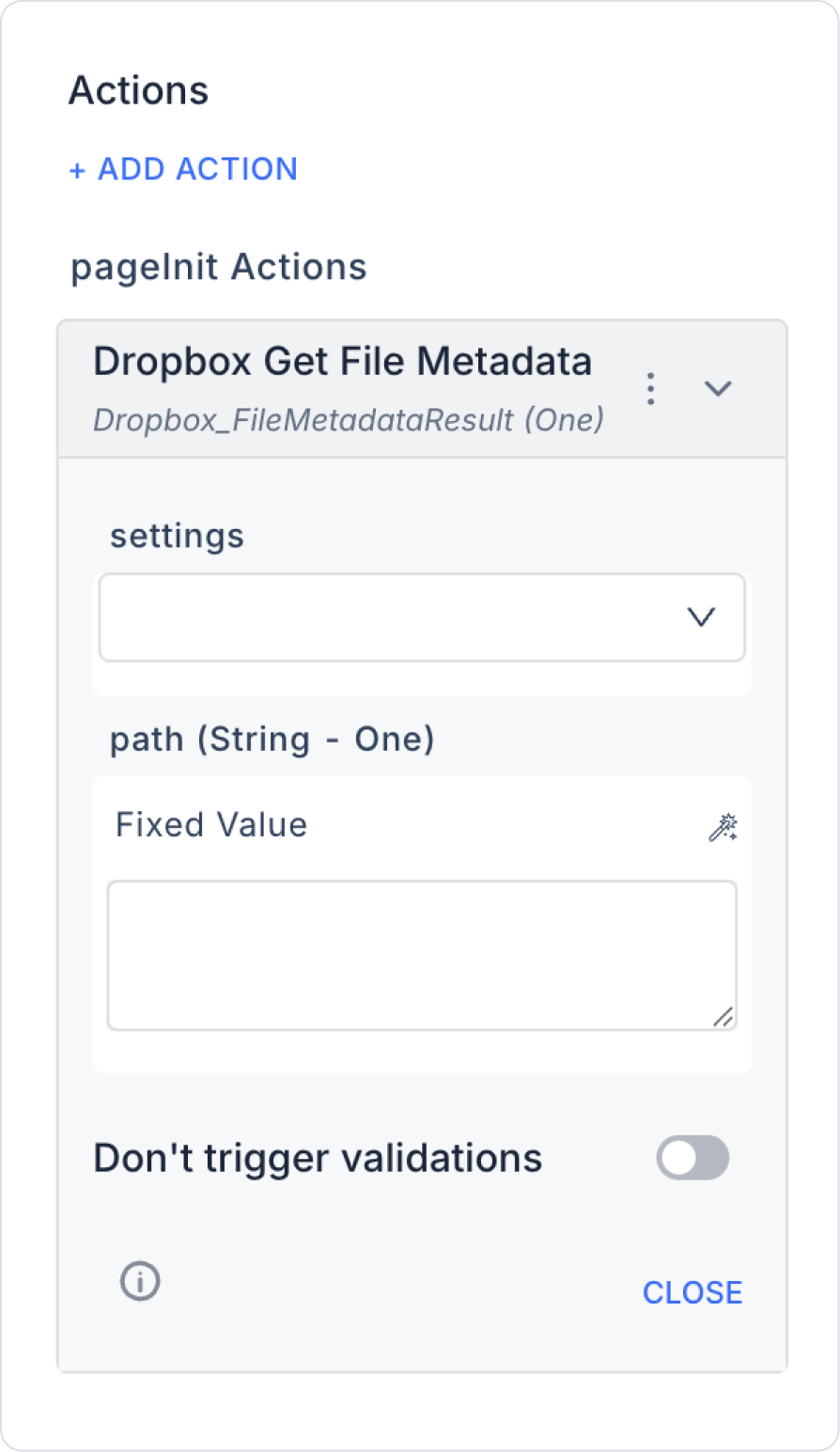Toggle the Don't trigger validations switch
840x1452 pixels.
pos(692,1158)
